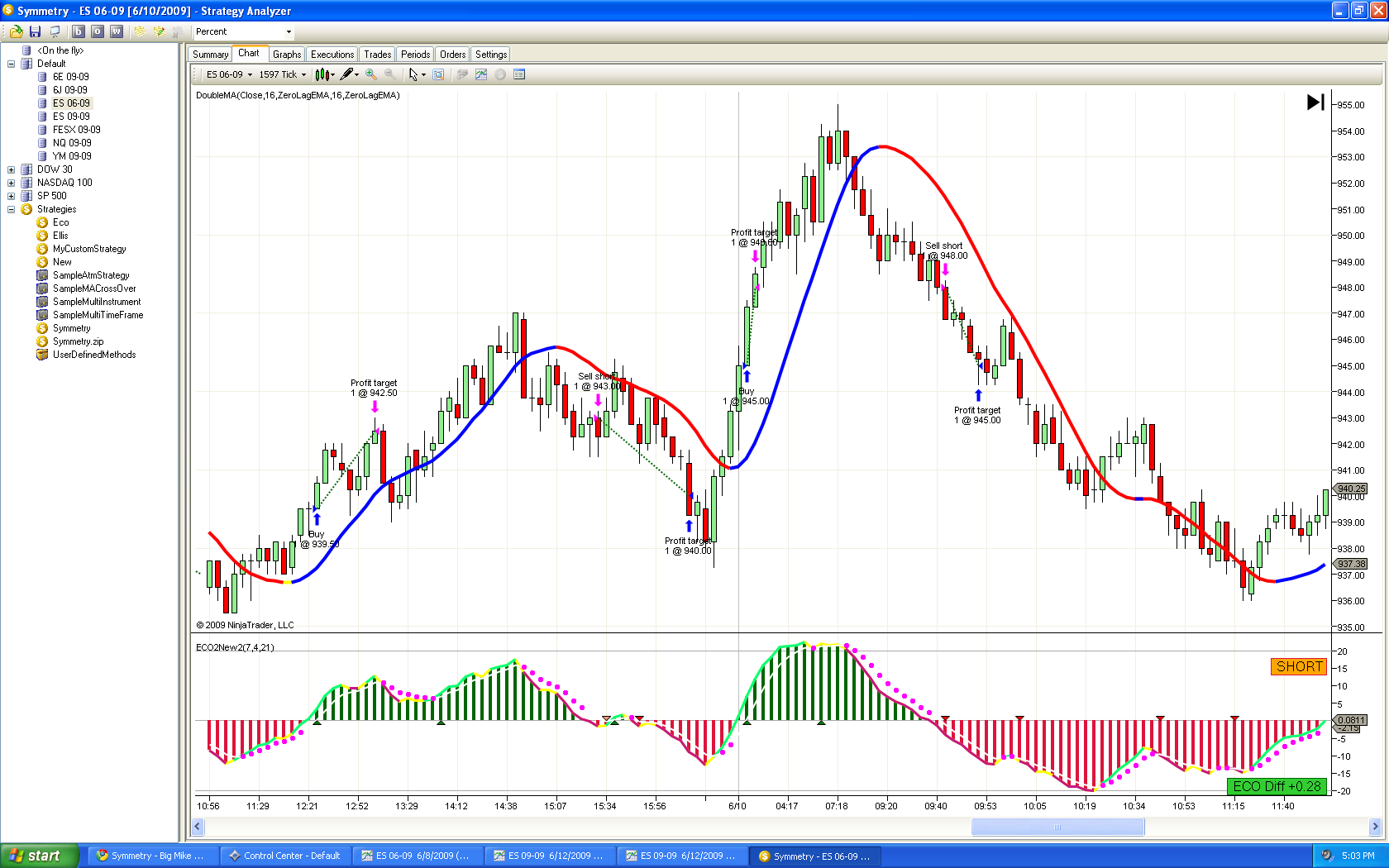Jump to latest bar arrow on chart

1315,102
